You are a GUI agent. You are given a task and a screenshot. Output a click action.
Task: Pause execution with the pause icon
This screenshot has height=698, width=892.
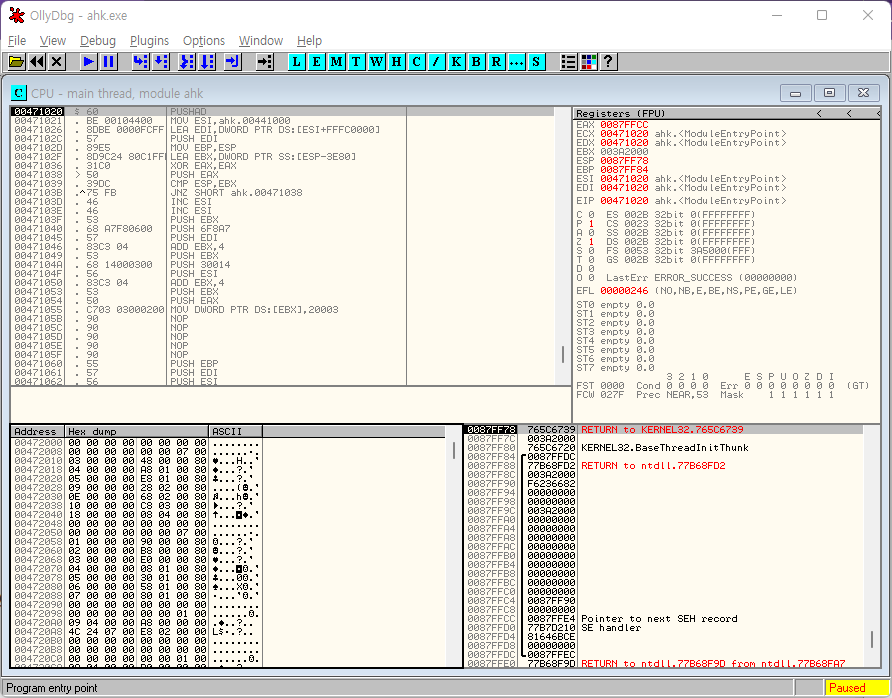[x=108, y=61]
